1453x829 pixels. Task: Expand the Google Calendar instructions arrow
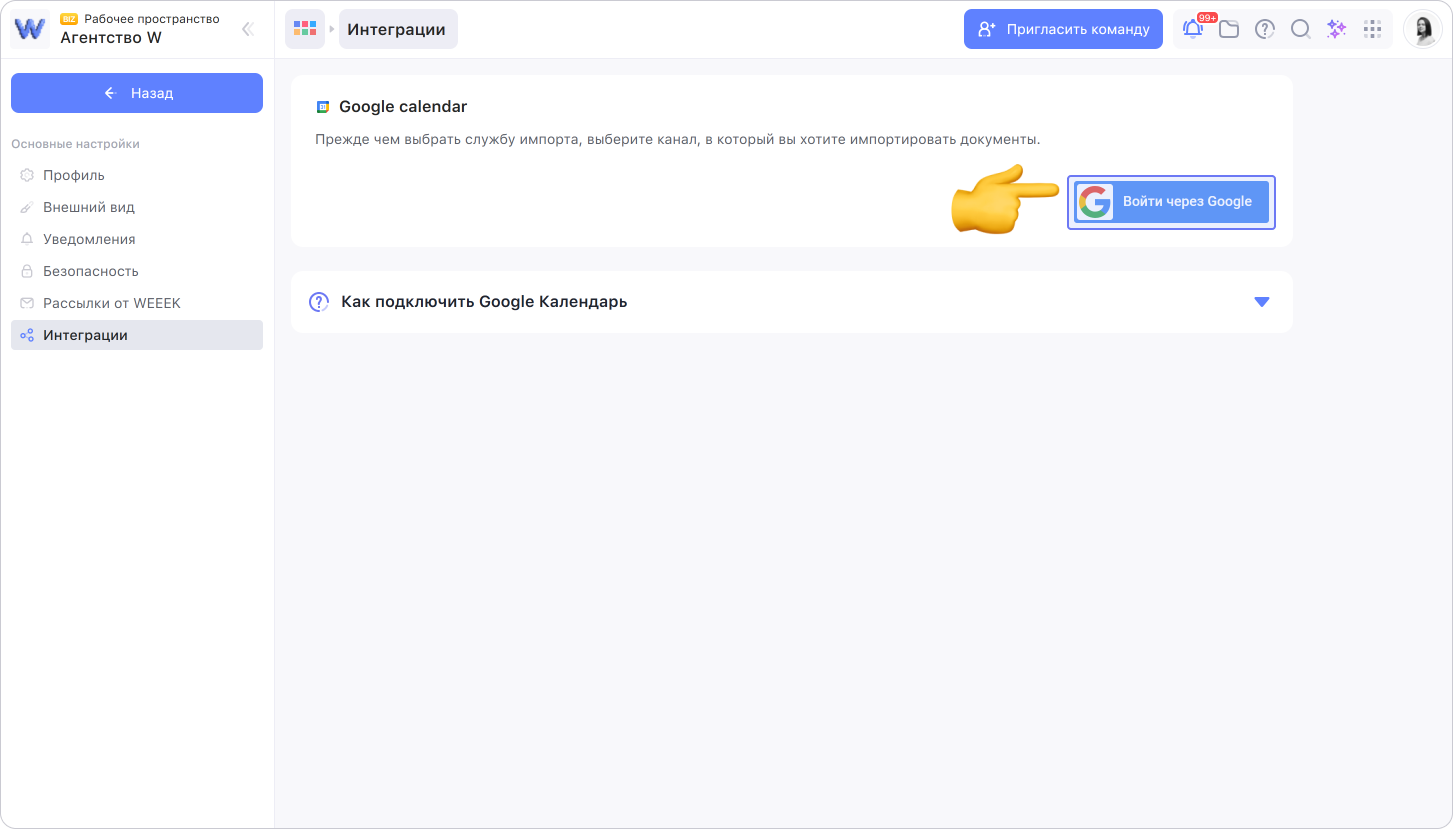pyautogui.click(x=1261, y=301)
